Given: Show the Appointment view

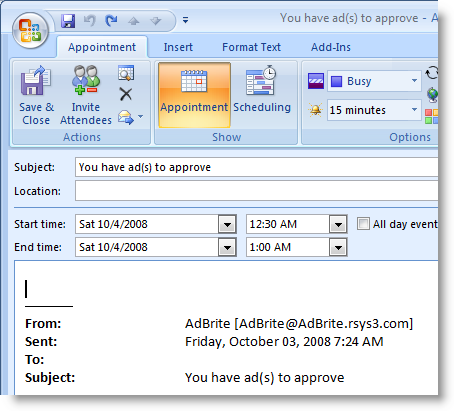Looking at the screenshot, I should click(194, 95).
